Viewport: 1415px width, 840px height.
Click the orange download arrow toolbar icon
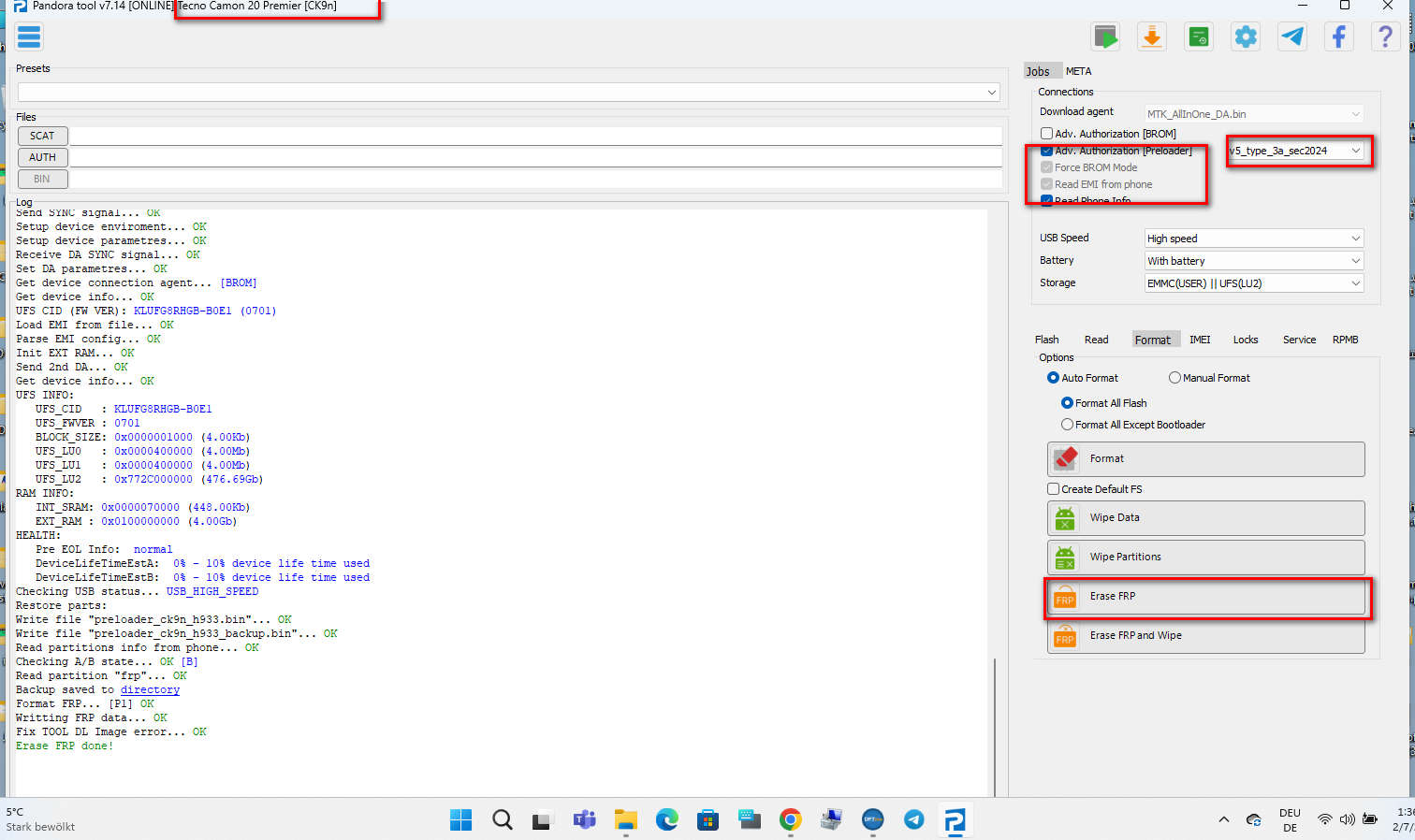[x=1152, y=37]
